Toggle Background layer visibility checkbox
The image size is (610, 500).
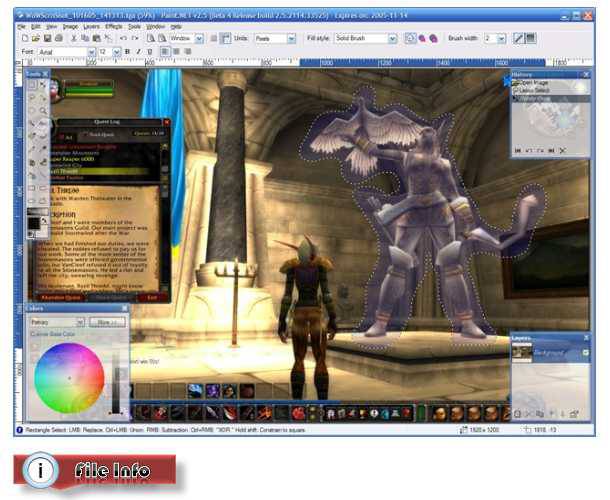click(585, 353)
